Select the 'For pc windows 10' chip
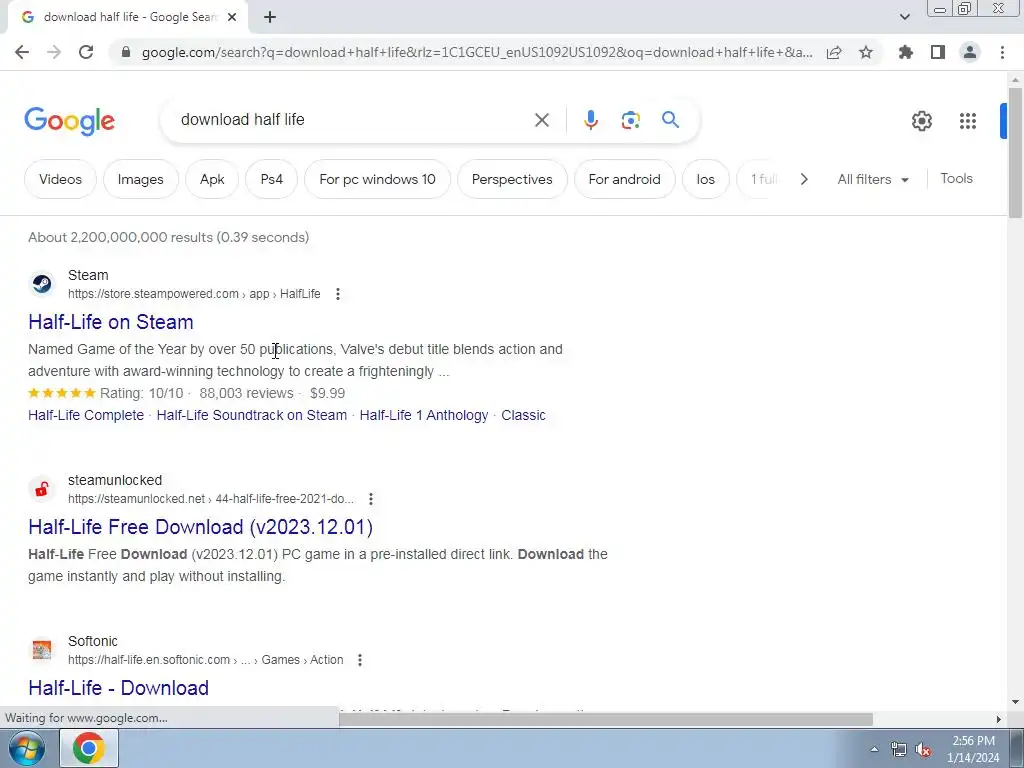Screen dimensions: 1024x768 point(377,179)
